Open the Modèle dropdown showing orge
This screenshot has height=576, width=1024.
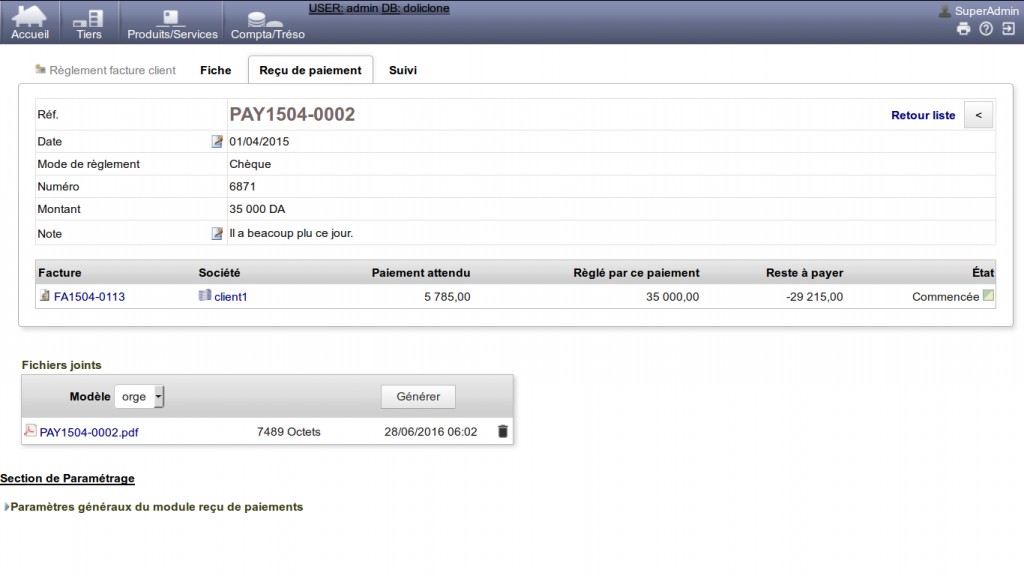(139, 396)
